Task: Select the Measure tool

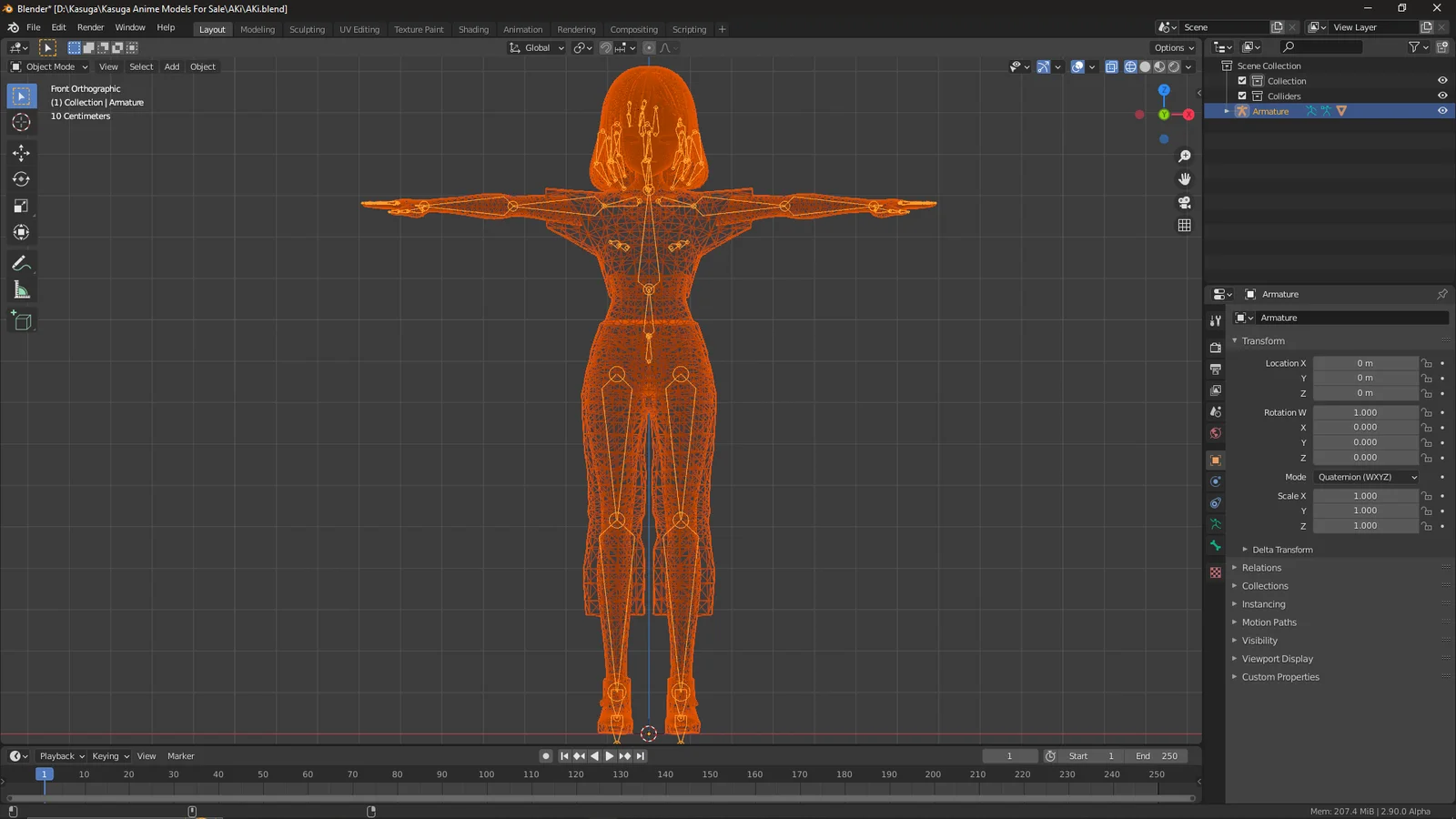Action: point(21,290)
